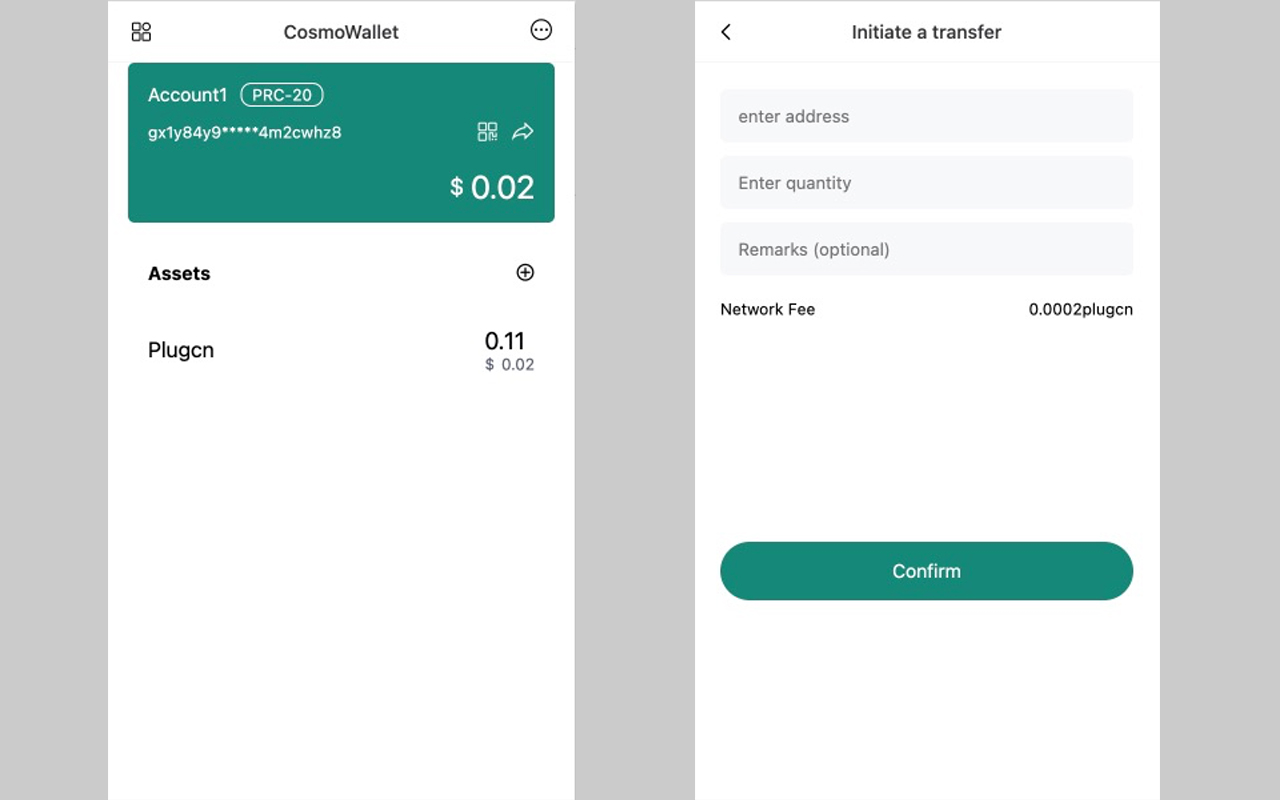1280x800 pixels.
Task: Click the Enter quantity field
Action: (x=926, y=183)
